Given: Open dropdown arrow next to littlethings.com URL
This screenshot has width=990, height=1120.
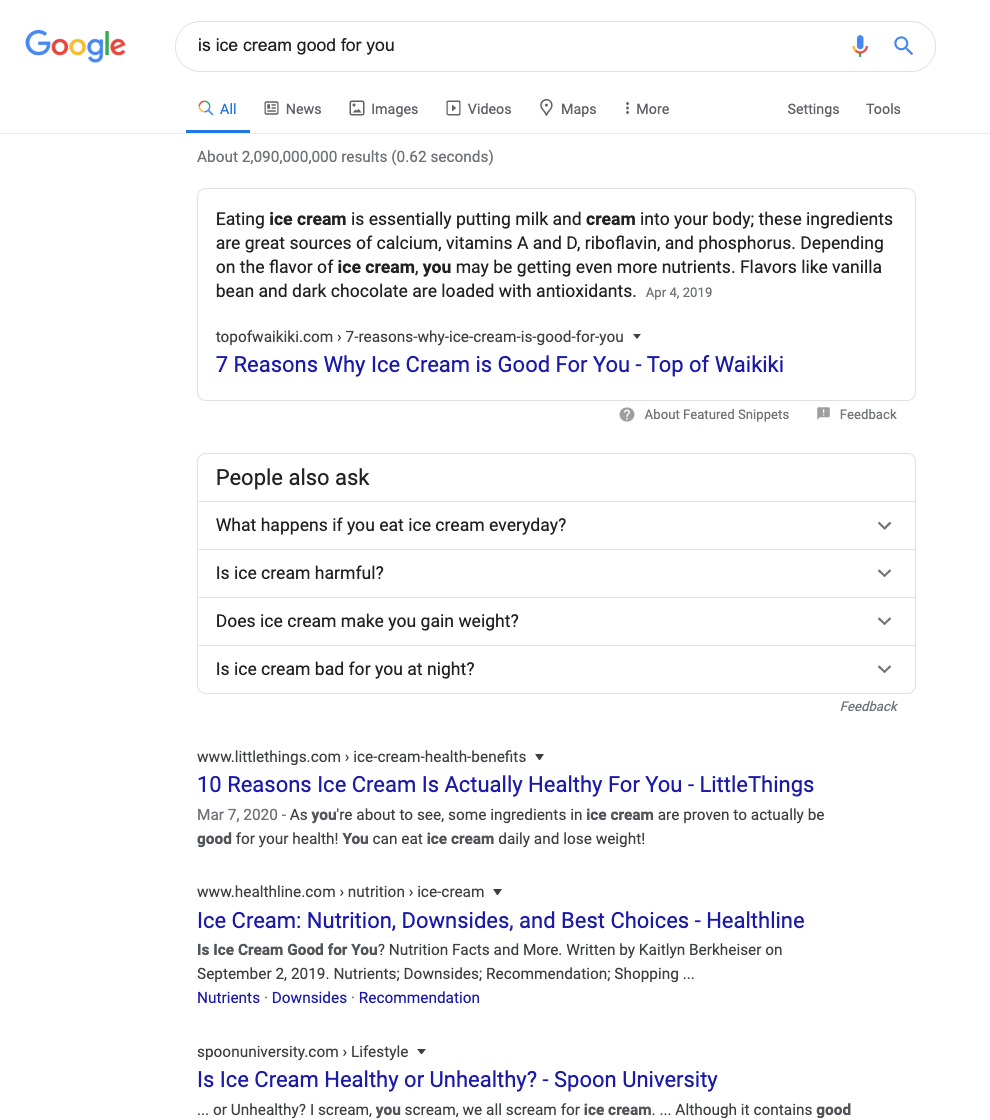Looking at the screenshot, I should click(540, 757).
